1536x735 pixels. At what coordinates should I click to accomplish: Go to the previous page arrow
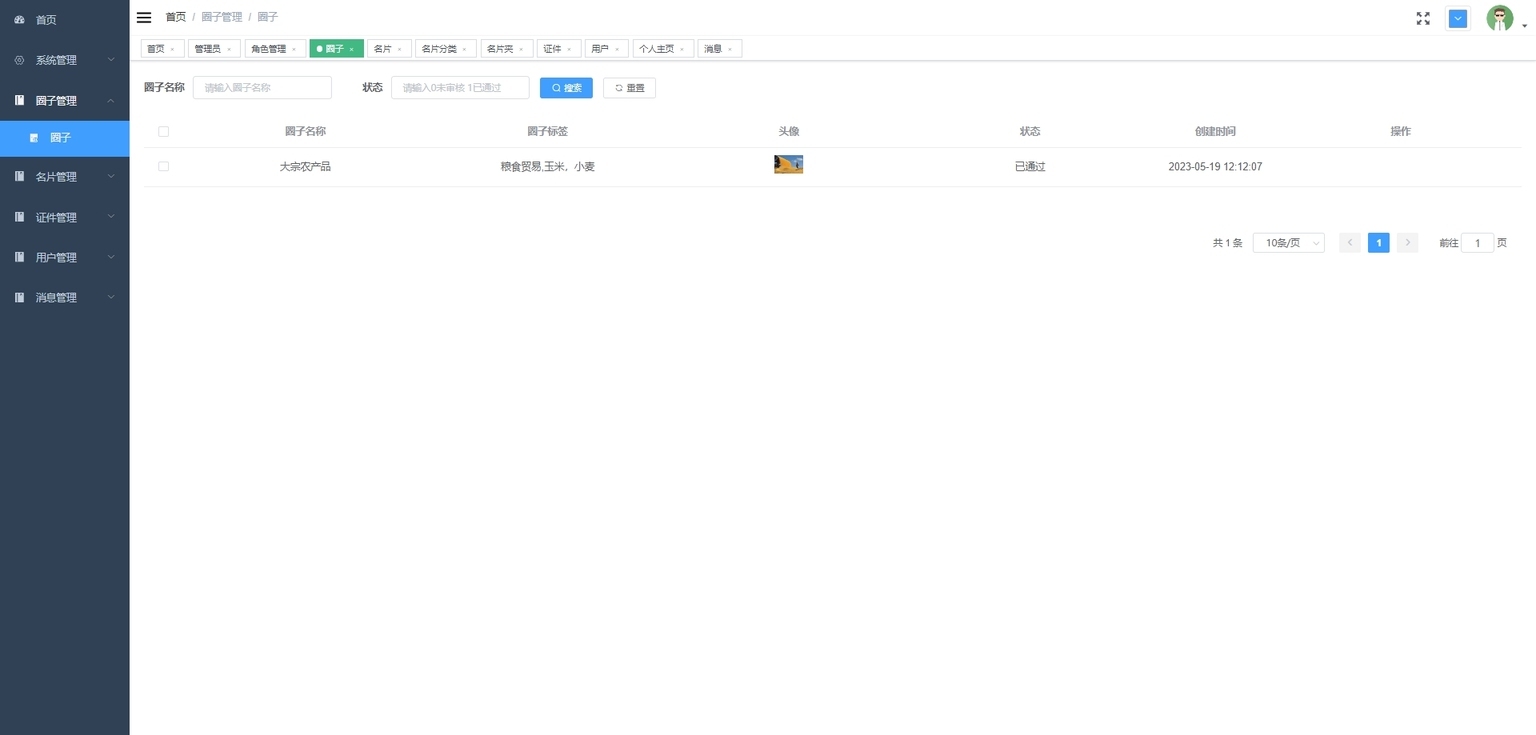click(1350, 243)
